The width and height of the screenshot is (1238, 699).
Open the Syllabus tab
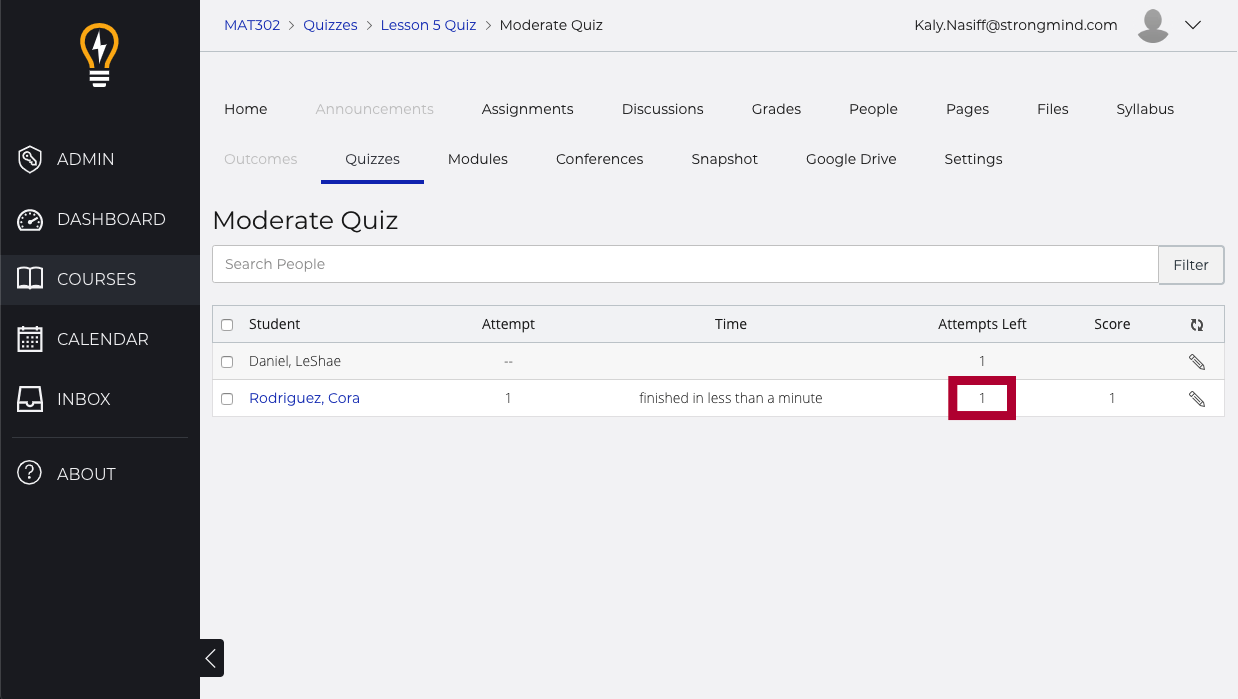pos(1145,109)
